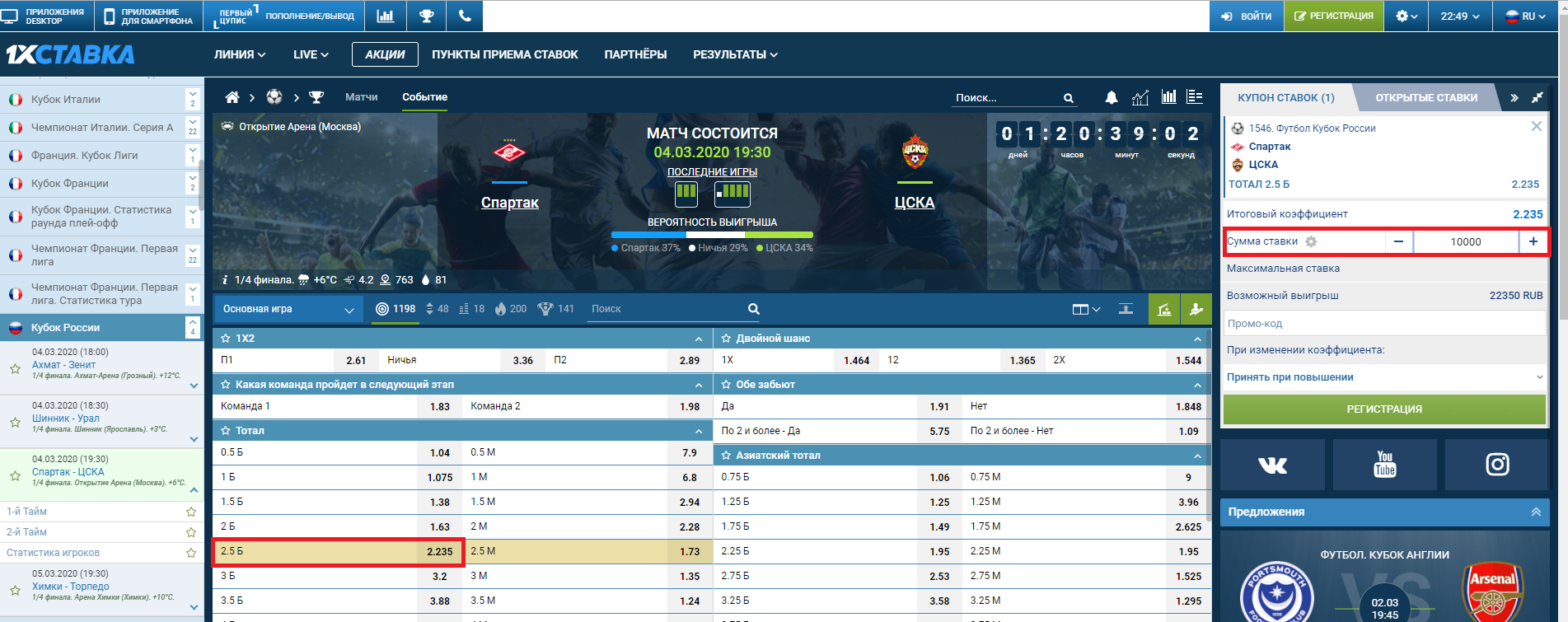Click the home icon in breadcrumb
The width and height of the screenshot is (1568, 622).
tap(232, 97)
